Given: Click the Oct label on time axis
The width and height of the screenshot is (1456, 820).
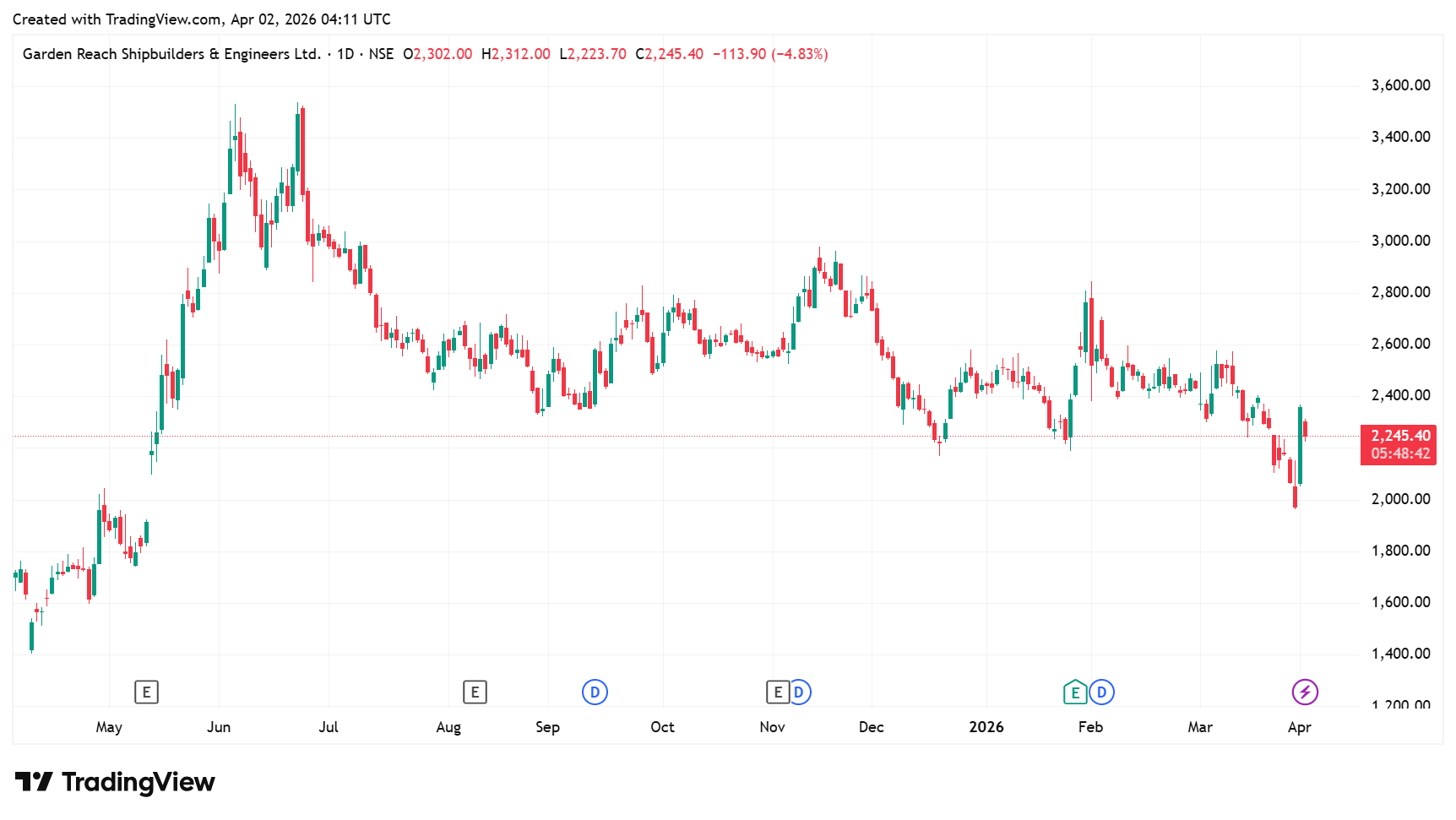Looking at the screenshot, I should coord(662,727).
